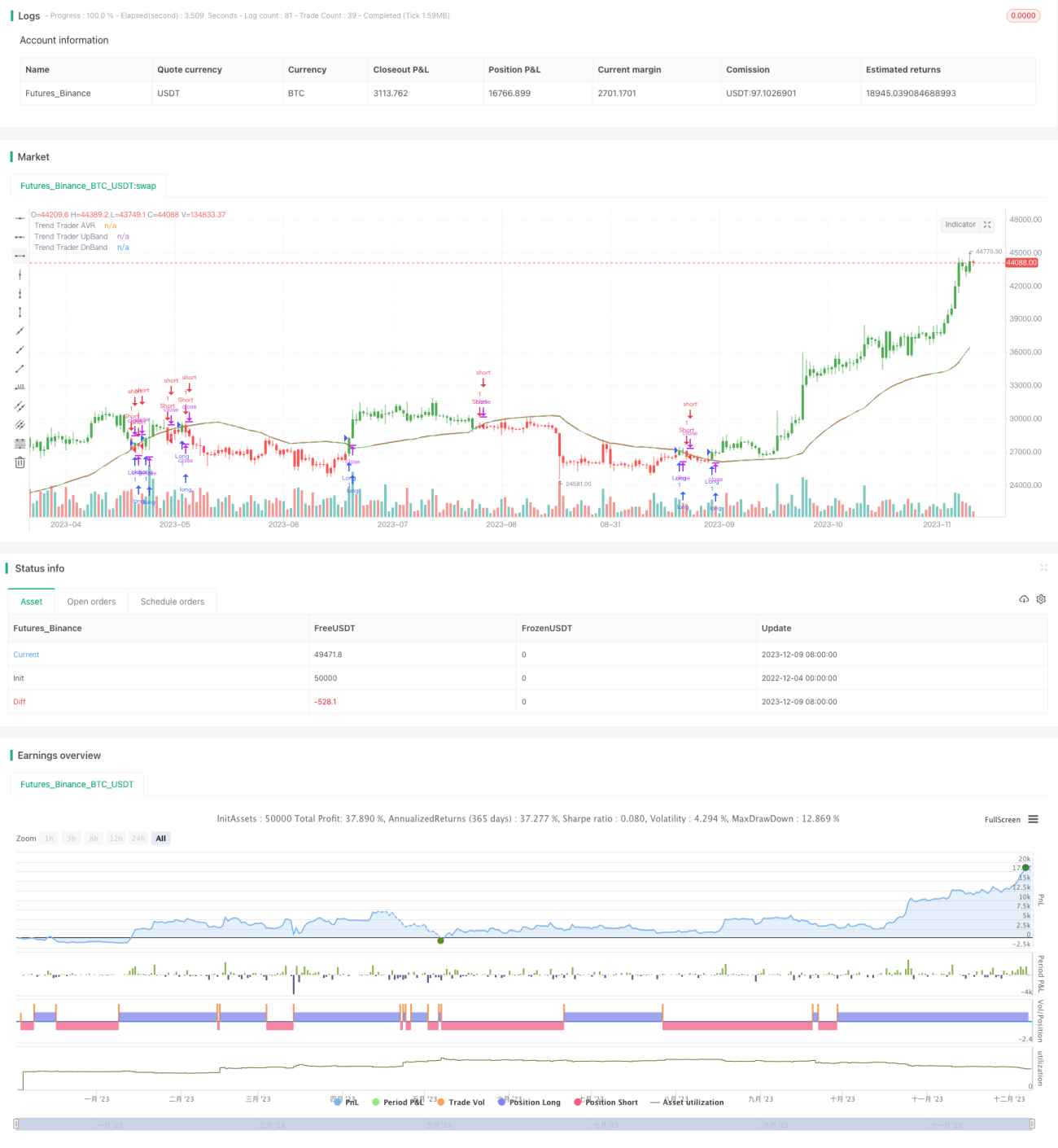Set the earnings chart zoom to All

coord(161,839)
